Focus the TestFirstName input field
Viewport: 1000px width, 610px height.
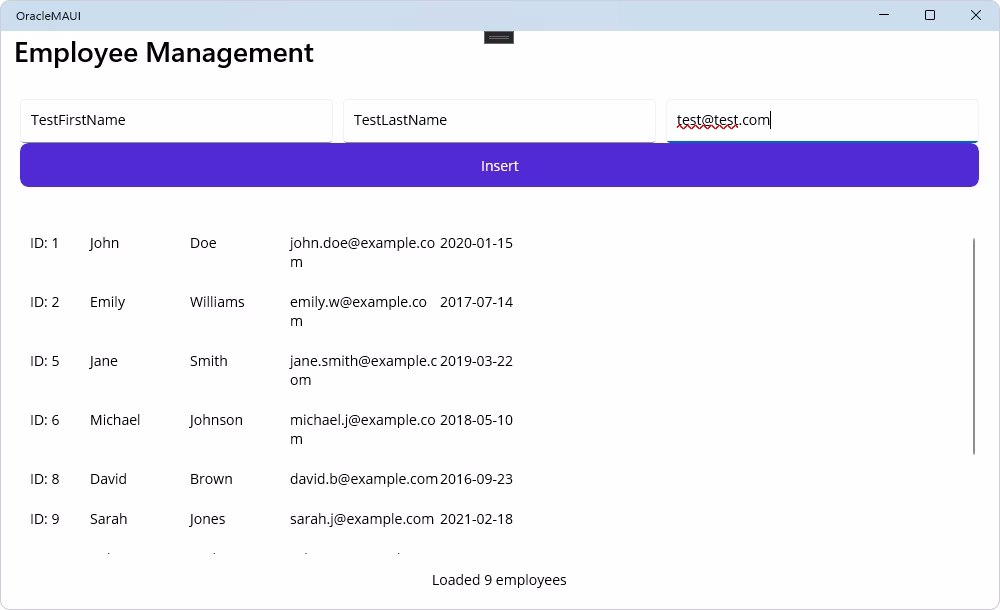click(176, 119)
